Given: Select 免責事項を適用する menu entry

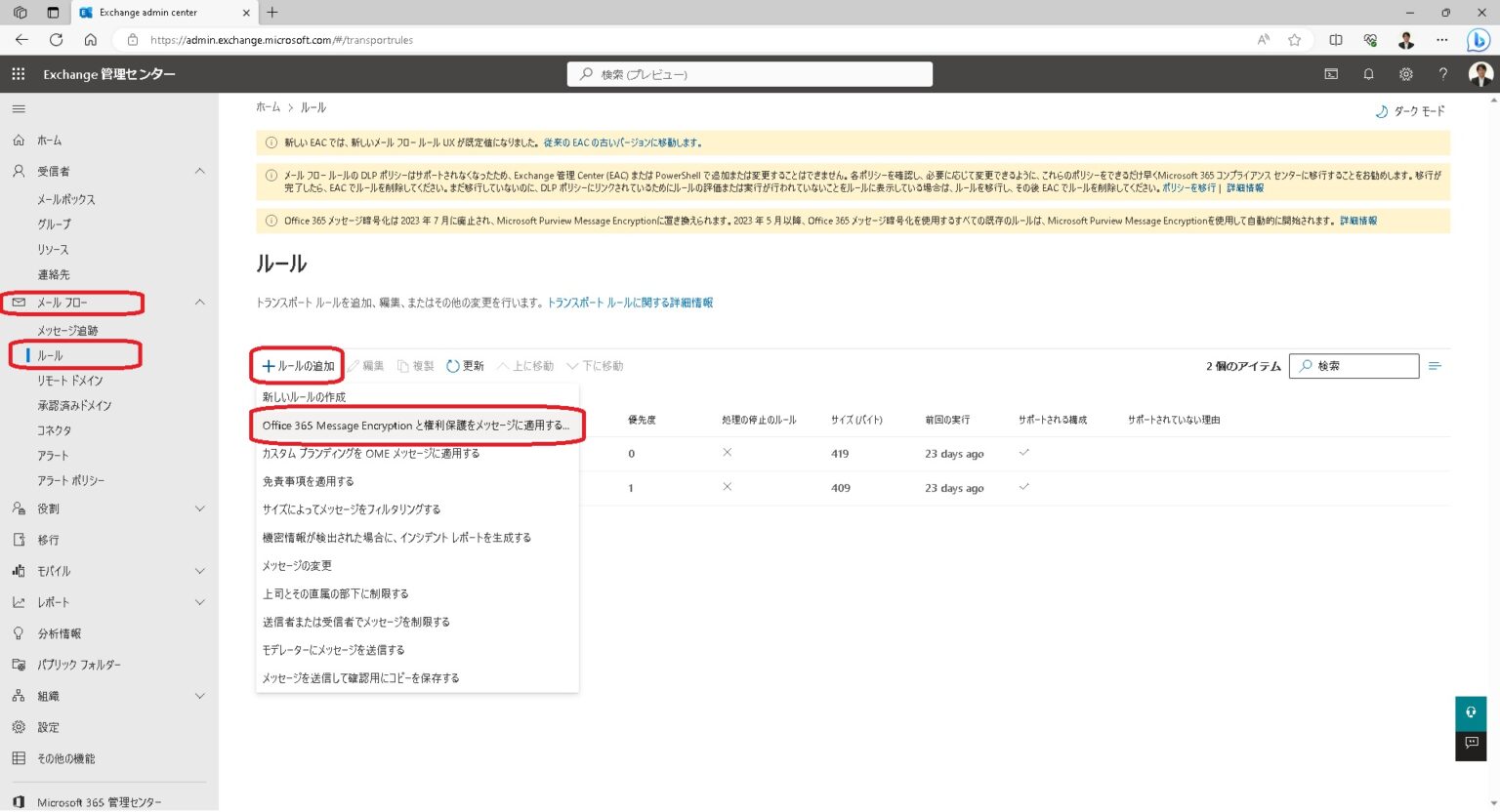Looking at the screenshot, I should point(308,481).
